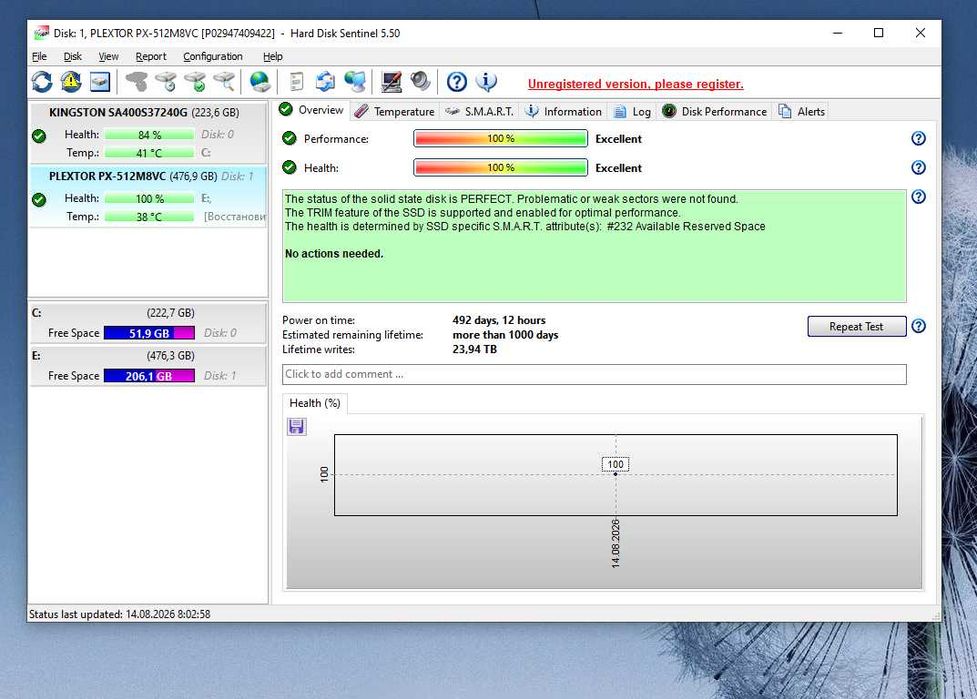The width and height of the screenshot is (977, 699).
Task: Click the About info bubble toolbar icon
Action: pos(486,82)
